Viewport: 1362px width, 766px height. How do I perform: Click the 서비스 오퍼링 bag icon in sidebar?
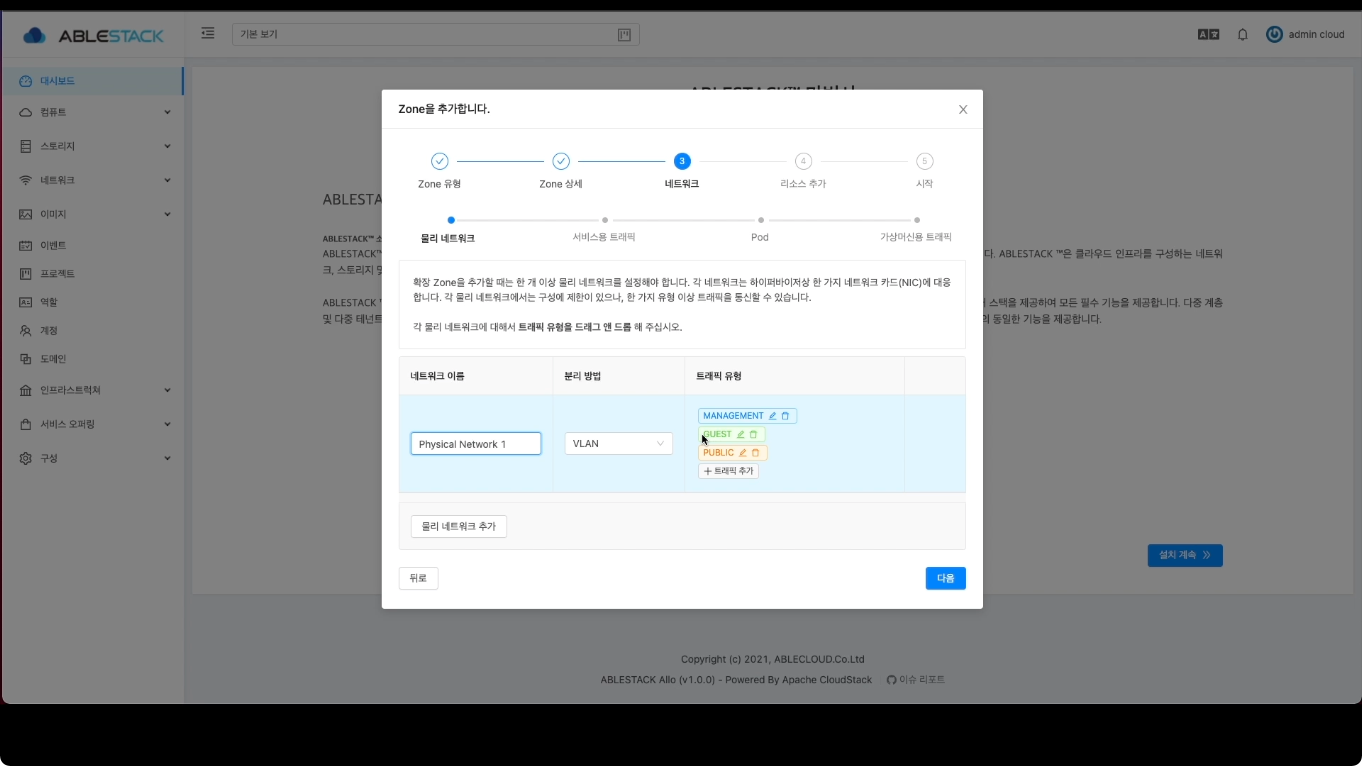coord(26,424)
